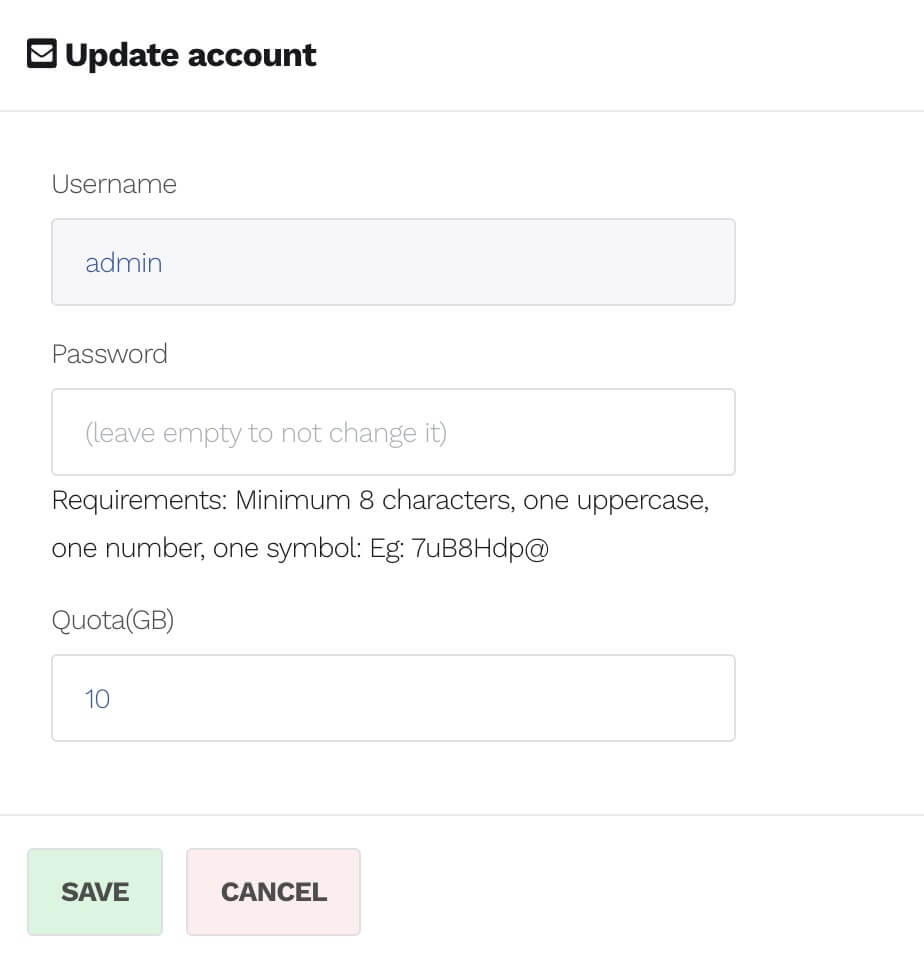Focus the Password input field
The width and height of the screenshot is (924, 962).
click(x=393, y=432)
